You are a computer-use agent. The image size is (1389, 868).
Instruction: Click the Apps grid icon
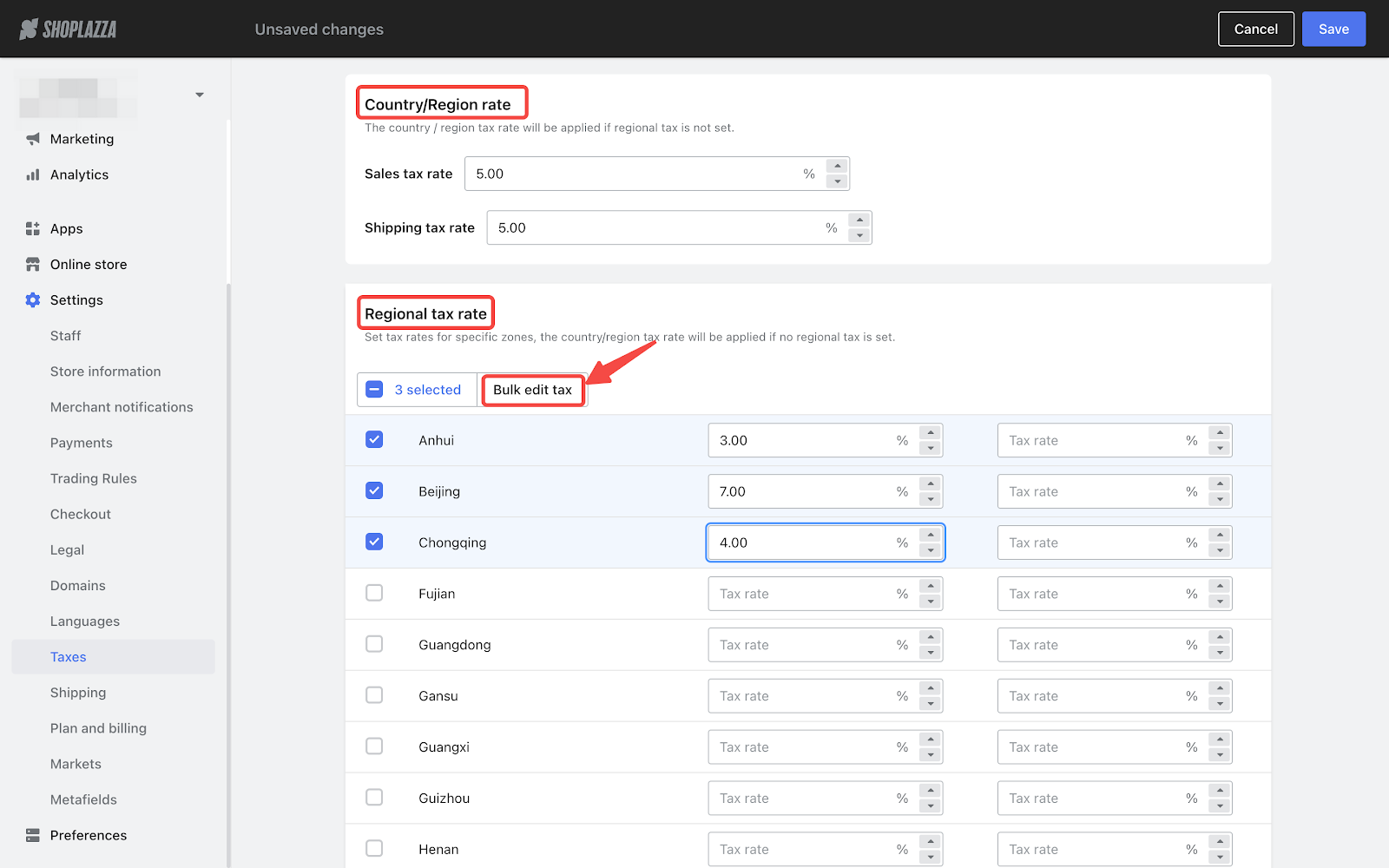33,228
